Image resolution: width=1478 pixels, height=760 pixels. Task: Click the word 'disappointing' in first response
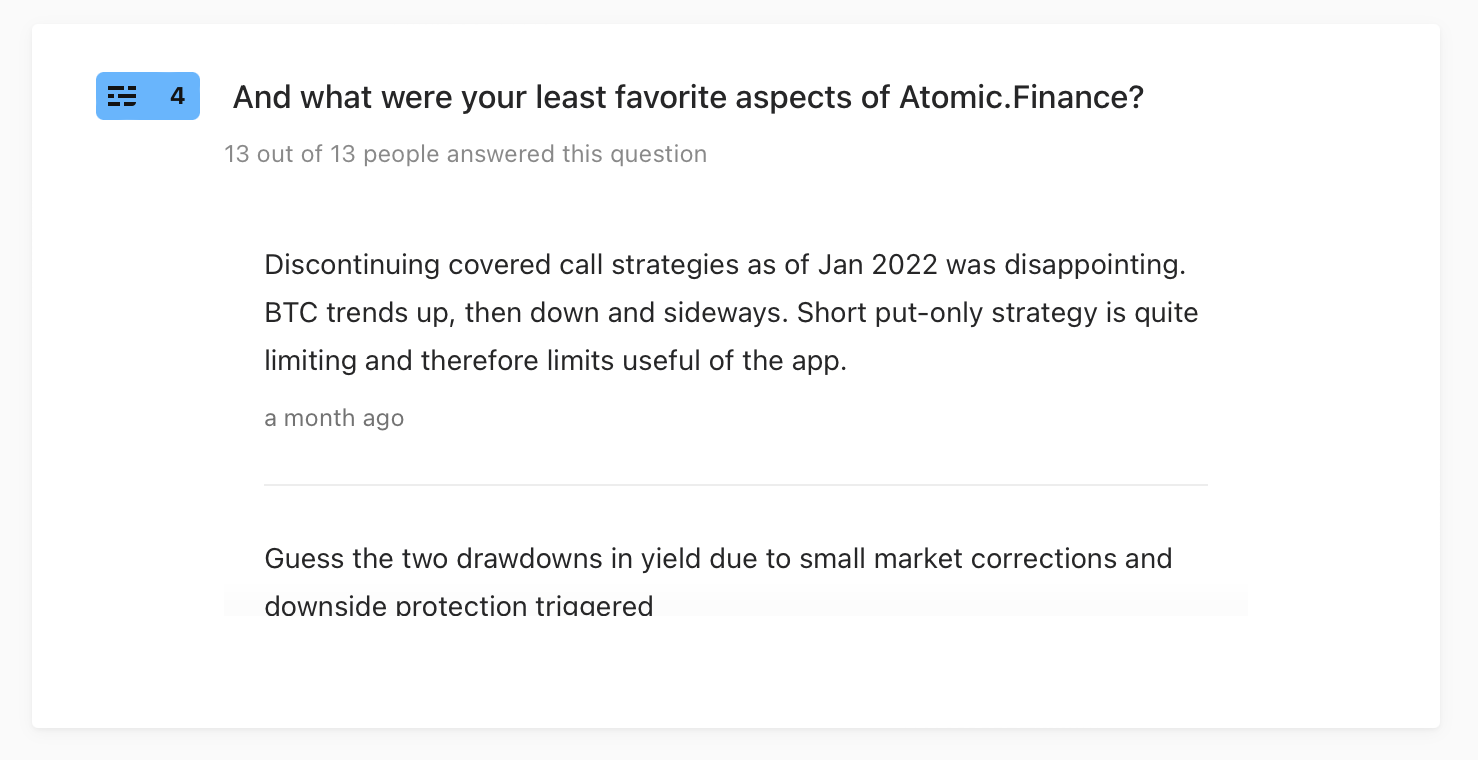click(x=1094, y=265)
